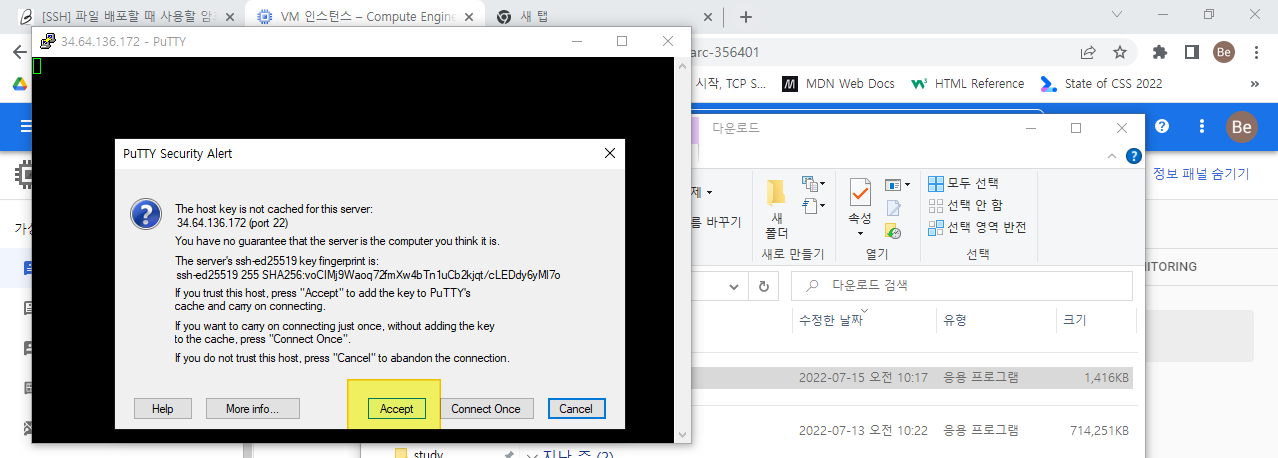Image resolution: width=1278 pixels, height=458 pixels.
Task: Open Help in the PuTTY alert
Action: pyautogui.click(x=163, y=408)
